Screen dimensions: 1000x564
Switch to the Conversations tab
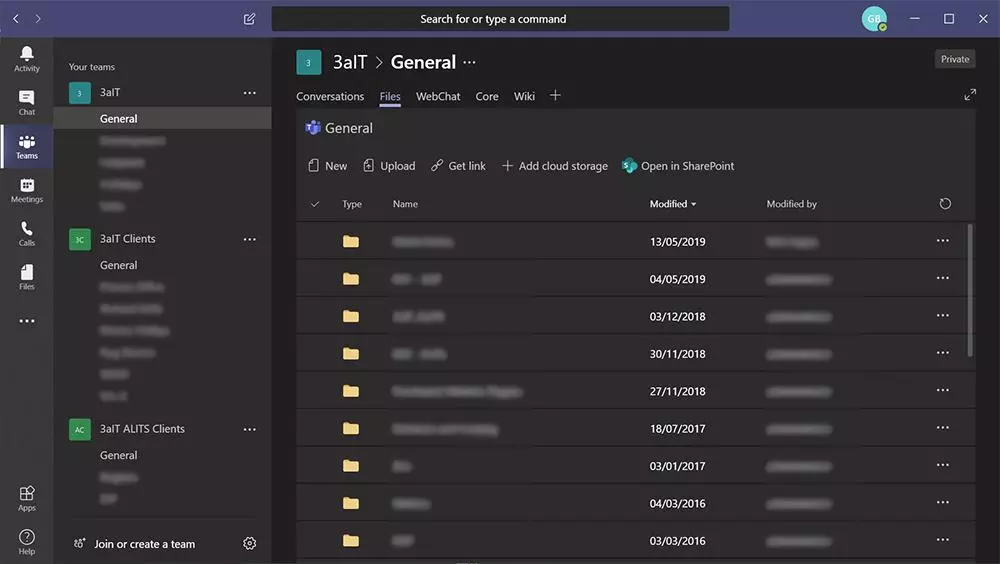(x=330, y=96)
